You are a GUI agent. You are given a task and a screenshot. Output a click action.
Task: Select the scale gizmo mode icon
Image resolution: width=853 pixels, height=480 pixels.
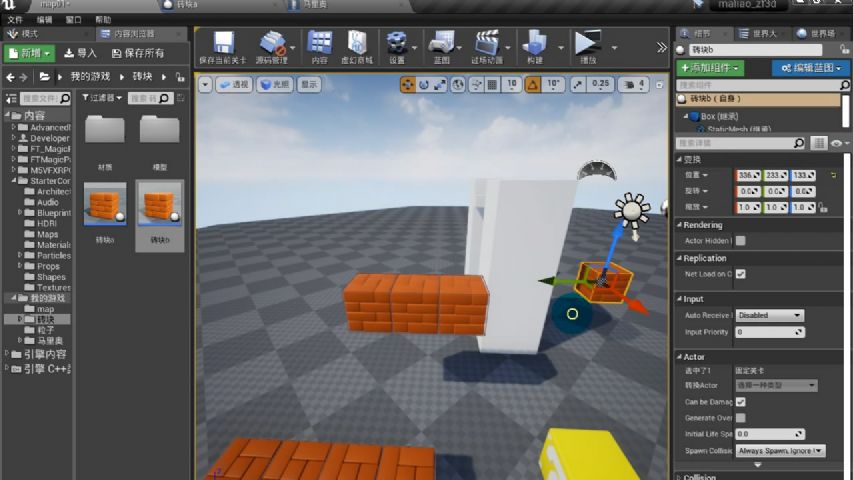tap(440, 84)
